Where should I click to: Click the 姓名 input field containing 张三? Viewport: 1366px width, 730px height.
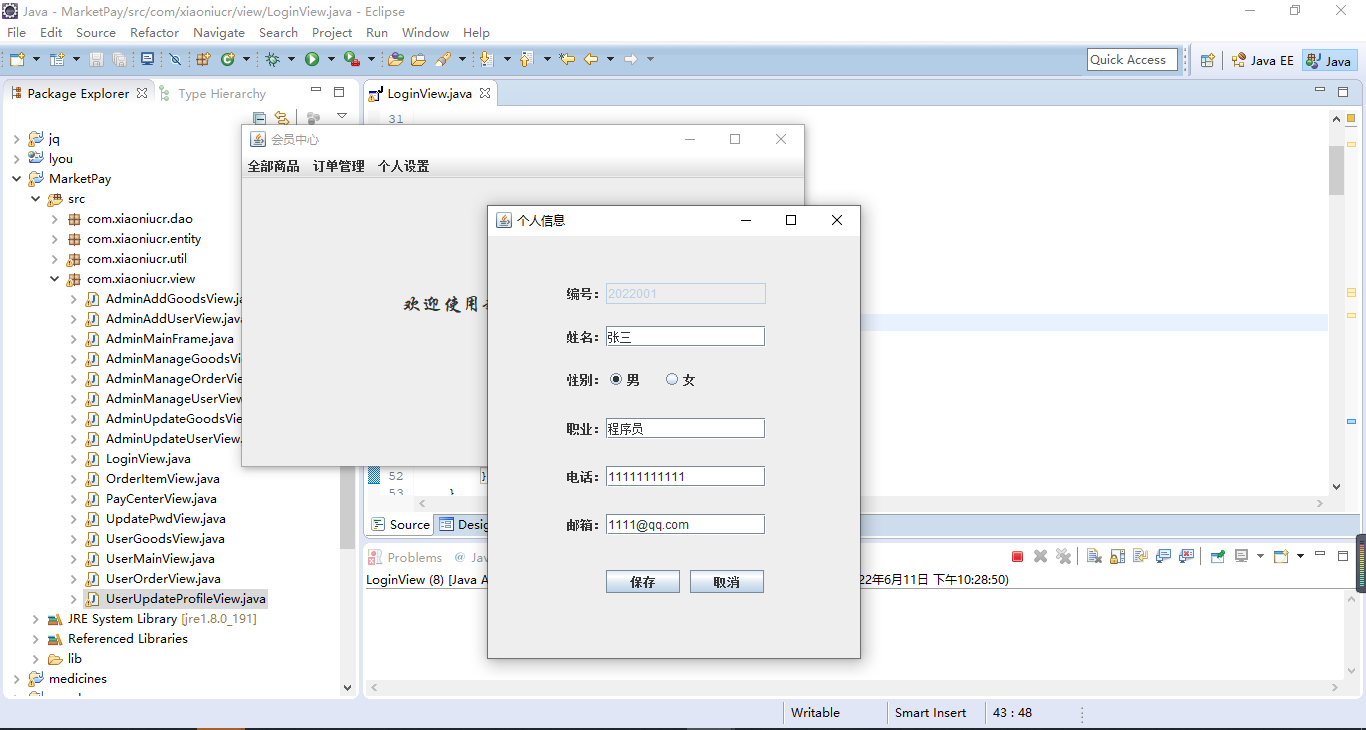click(x=685, y=337)
